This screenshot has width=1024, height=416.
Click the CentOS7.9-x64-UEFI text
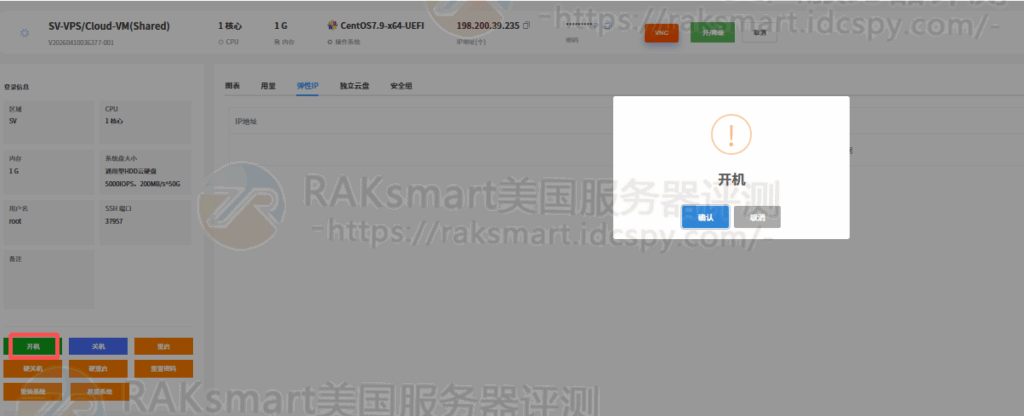coord(383,26)
